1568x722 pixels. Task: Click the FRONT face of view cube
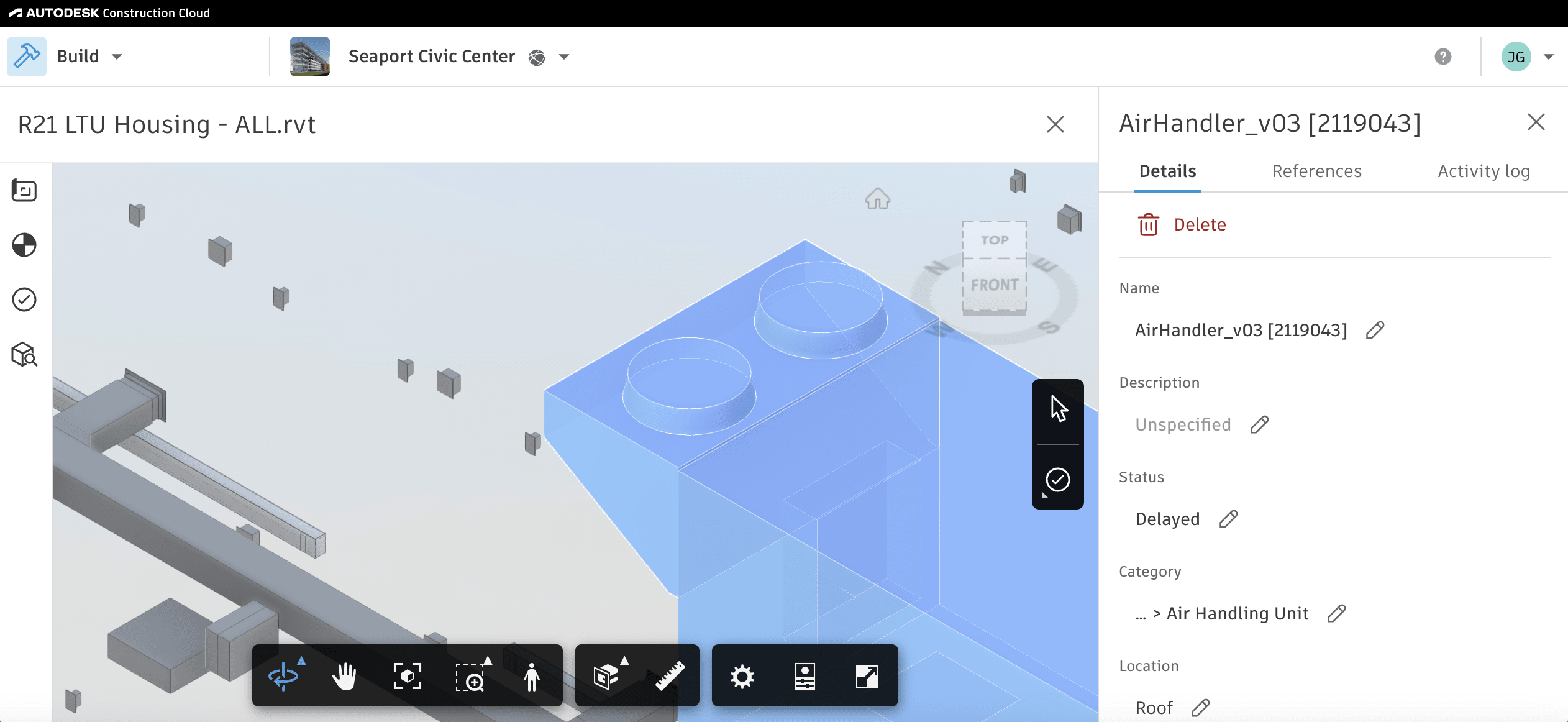(x=995, y=285)
